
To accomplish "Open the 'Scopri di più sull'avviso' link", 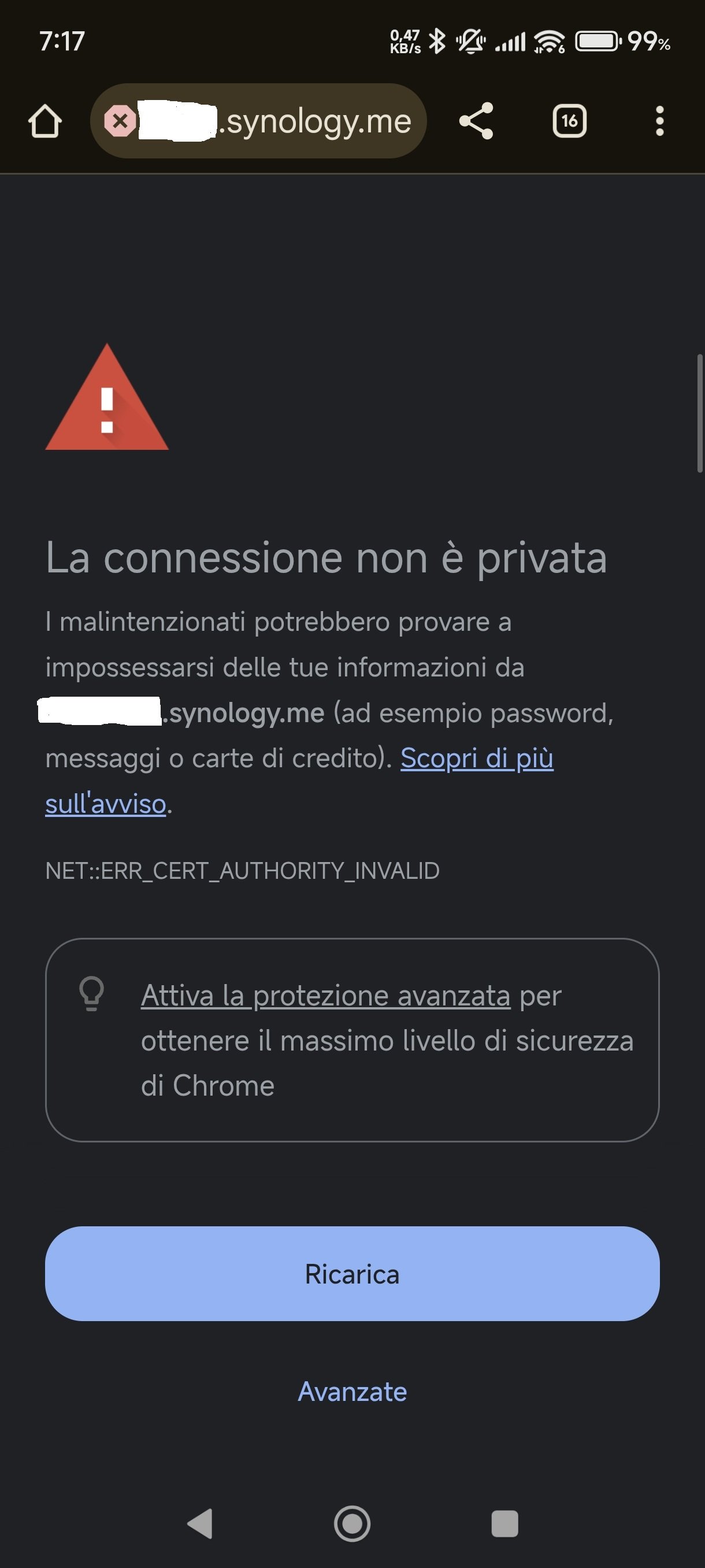I will click(476, 759).
